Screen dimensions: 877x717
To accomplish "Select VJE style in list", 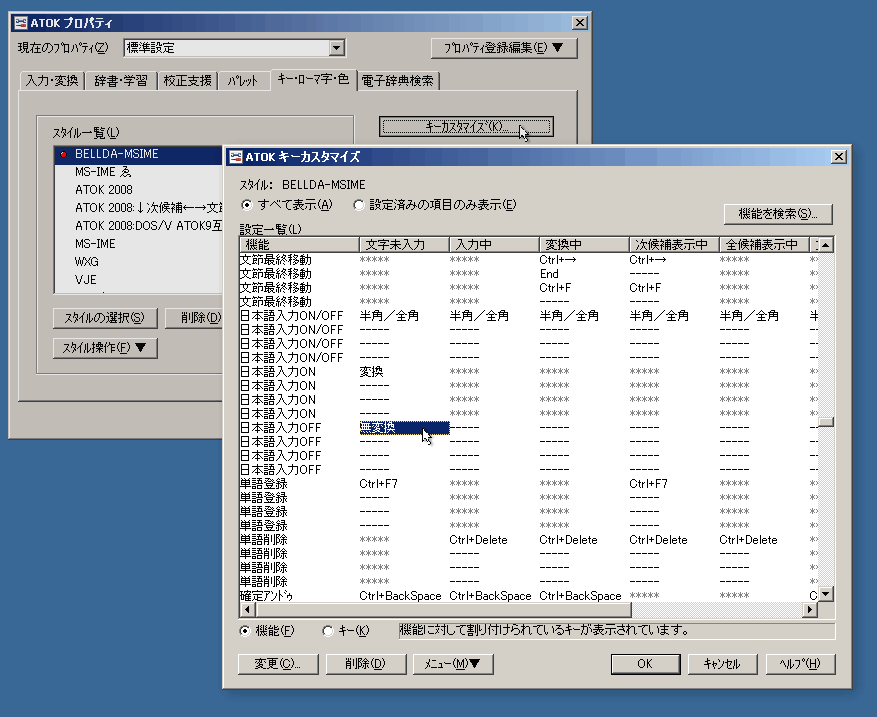I will coord(138,280).
